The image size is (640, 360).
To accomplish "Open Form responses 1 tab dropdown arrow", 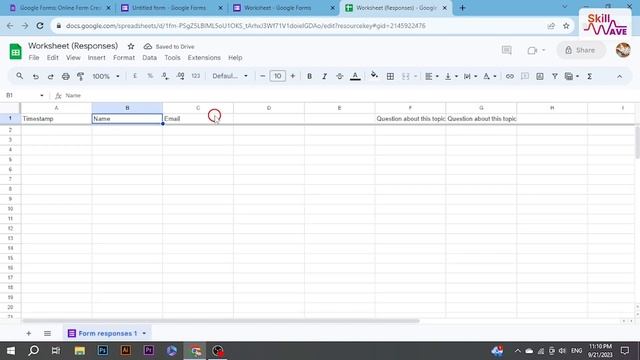I will click(144, 333).
